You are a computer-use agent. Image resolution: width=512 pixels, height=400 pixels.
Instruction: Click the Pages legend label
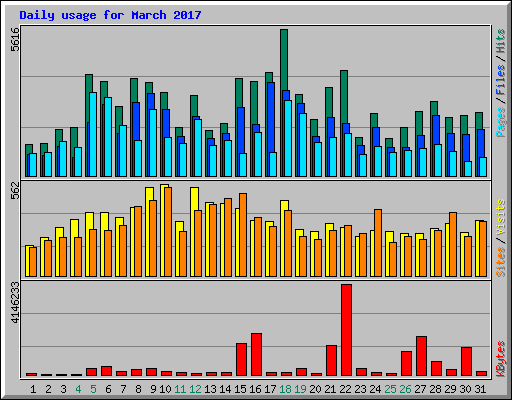501,122
